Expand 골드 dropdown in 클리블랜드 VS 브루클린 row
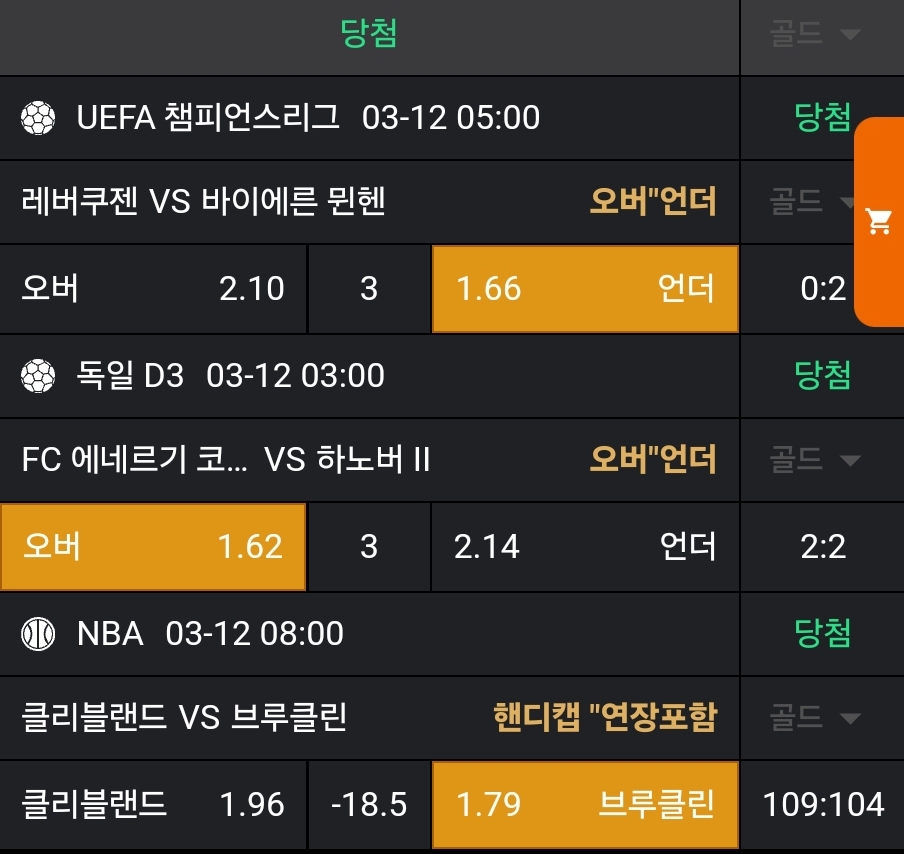This screenshot has width=904, height=854. coord(814,718)
